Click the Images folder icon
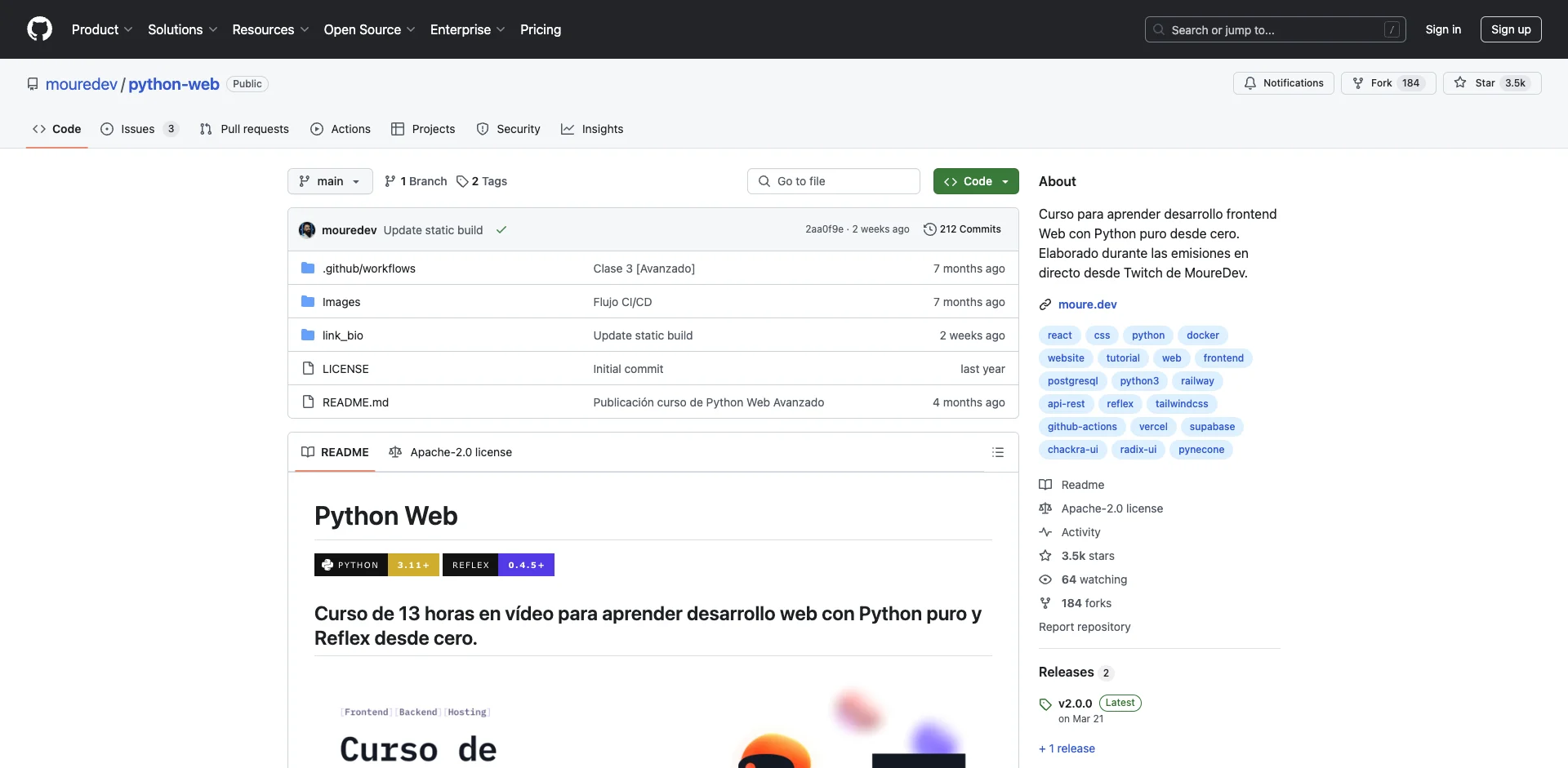1568x768 pixels. [x=308, y=301]
